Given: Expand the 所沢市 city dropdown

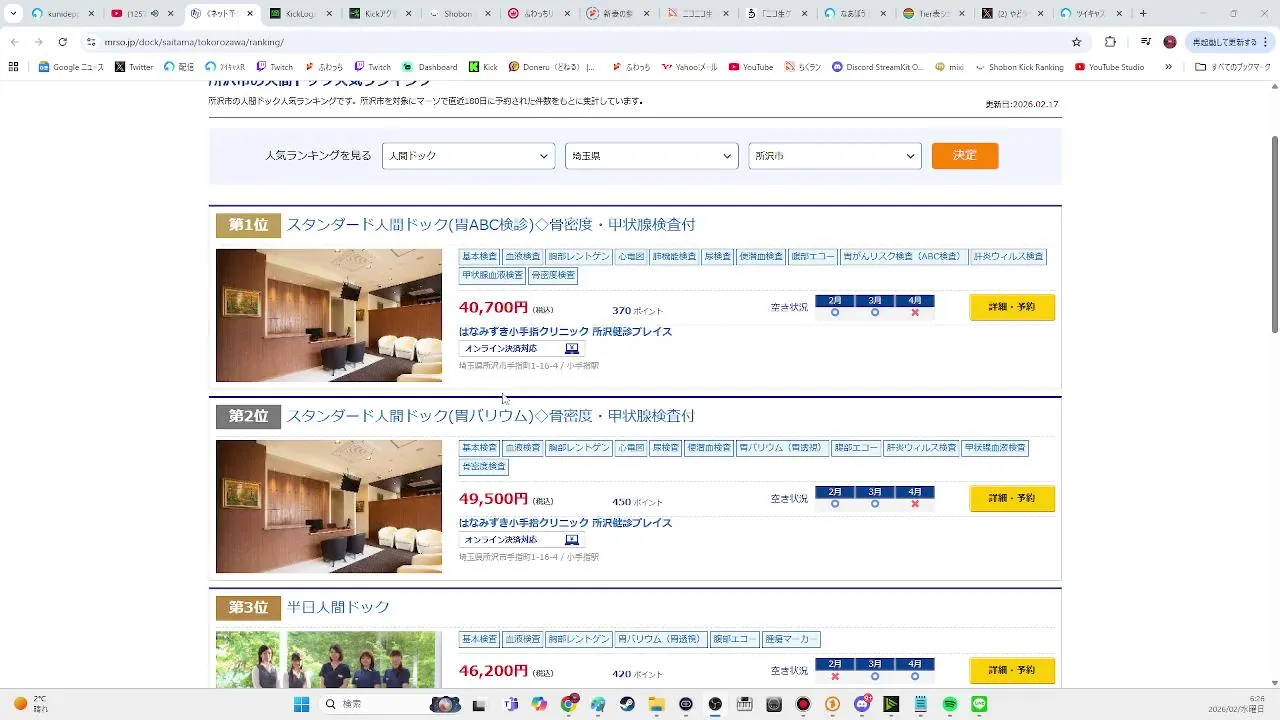Looking at the screenshot, I should point(834,156).
